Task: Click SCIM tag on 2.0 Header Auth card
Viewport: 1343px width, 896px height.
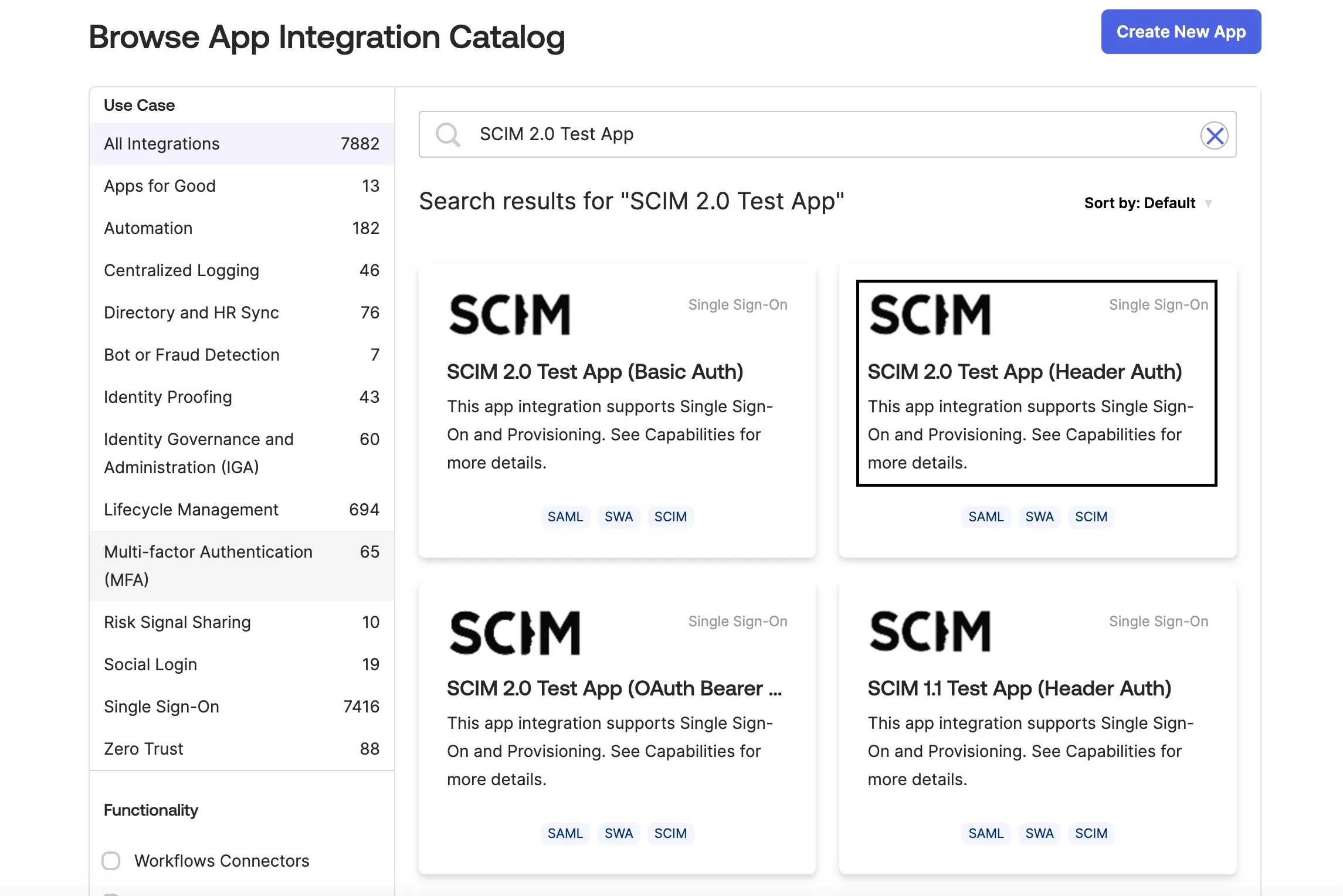Action: click(1091, 517)
